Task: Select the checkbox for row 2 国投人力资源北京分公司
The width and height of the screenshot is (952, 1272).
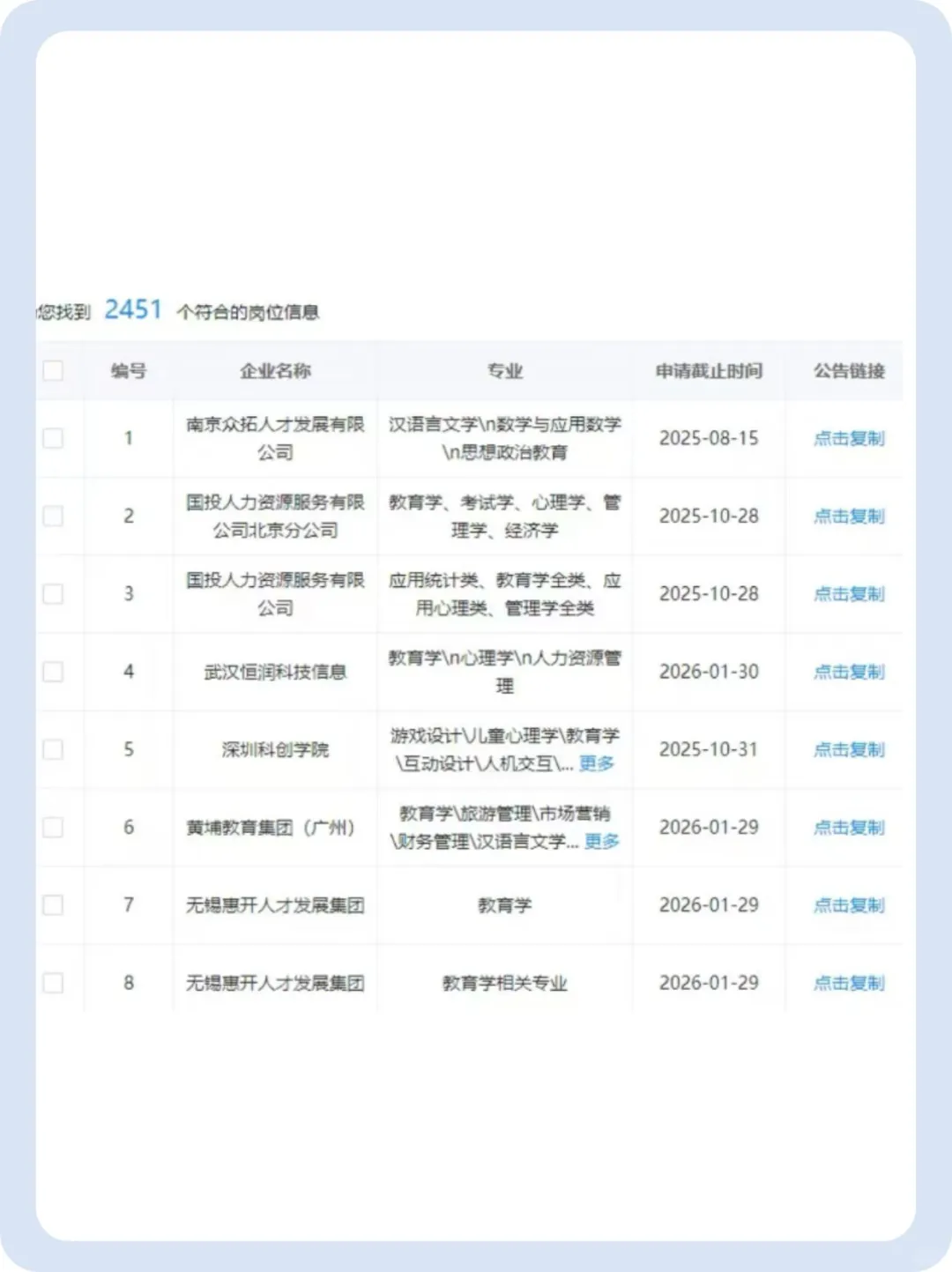Action: [53, 516]
